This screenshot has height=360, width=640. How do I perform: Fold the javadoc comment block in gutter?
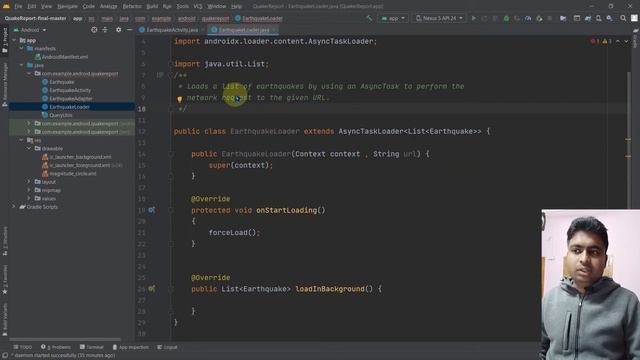(x=171, y=75)
